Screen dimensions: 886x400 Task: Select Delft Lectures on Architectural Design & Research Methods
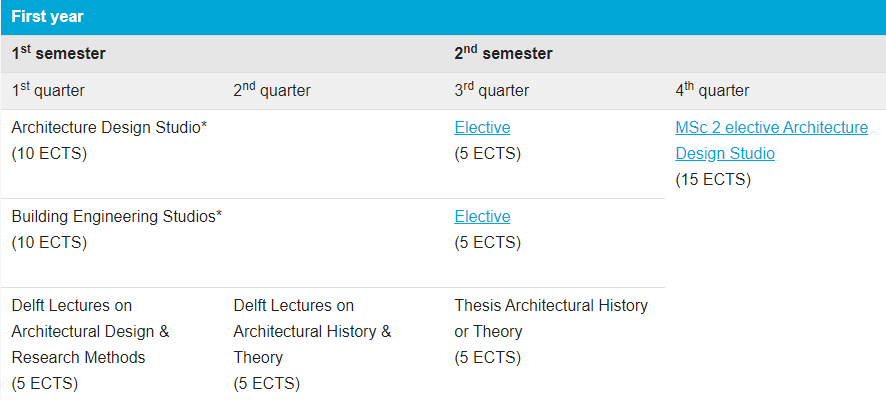[x=91, y=331]
